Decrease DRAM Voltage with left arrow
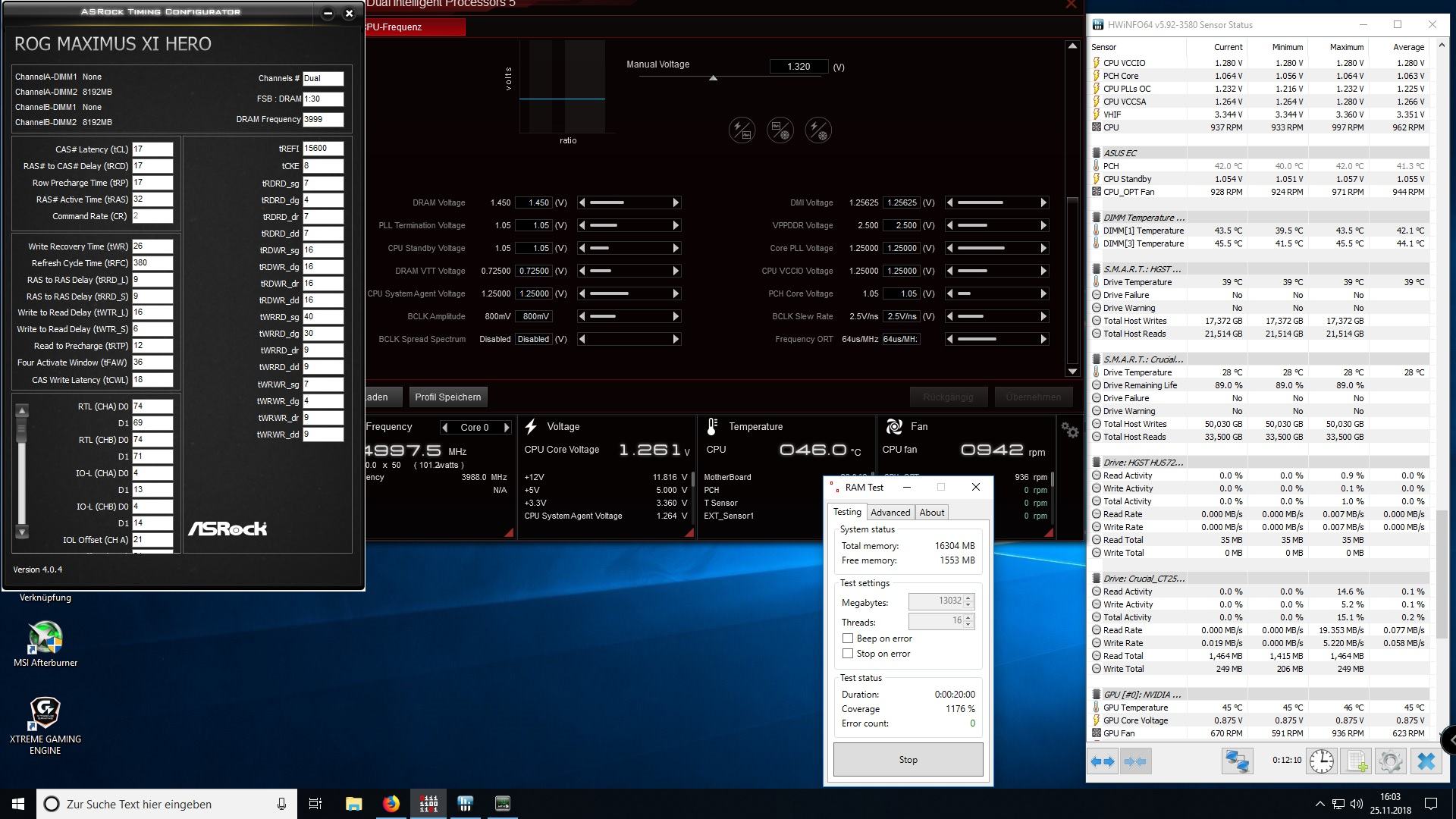Viewport: 1456px width, 819px height. point(582,202)
